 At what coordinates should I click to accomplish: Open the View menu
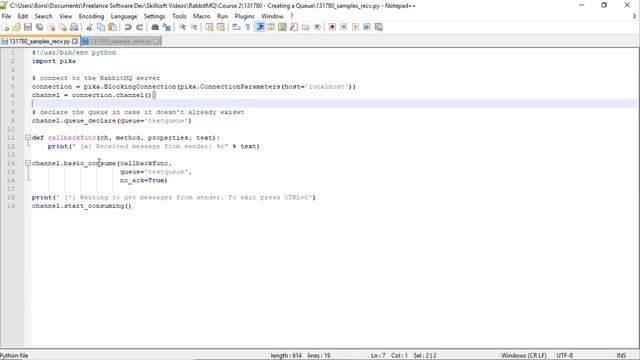coord(65,16)
